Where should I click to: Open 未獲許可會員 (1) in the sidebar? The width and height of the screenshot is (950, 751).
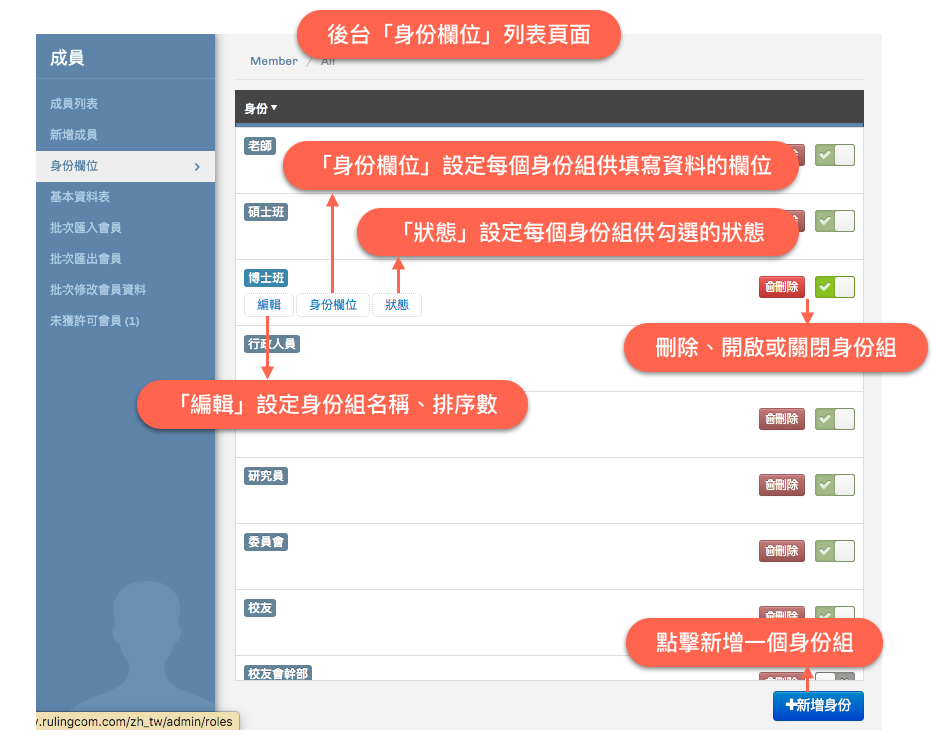tap(95, 321)
